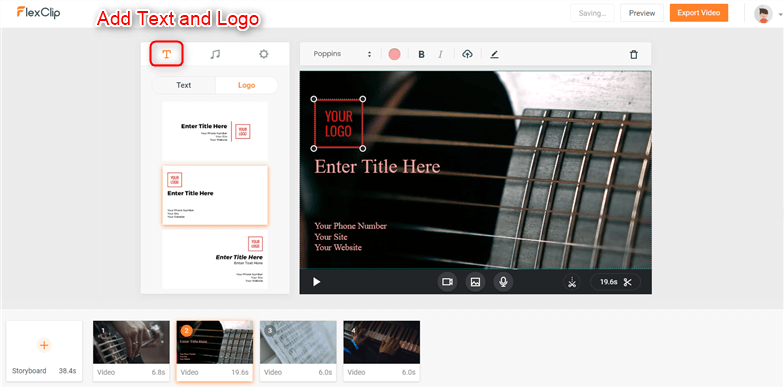The height and width of the screenshot is (388, 784).
Task: Switch to the Logo tab
Action: click(x=246, y=85)
